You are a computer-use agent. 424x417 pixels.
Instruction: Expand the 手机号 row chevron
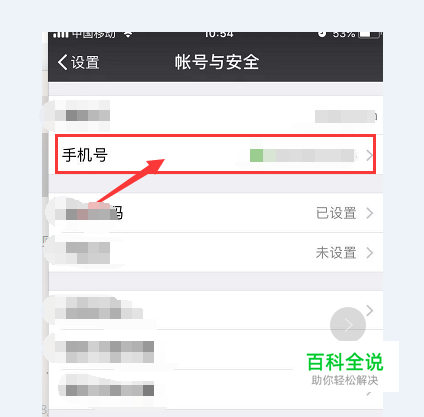coord(369,155)
